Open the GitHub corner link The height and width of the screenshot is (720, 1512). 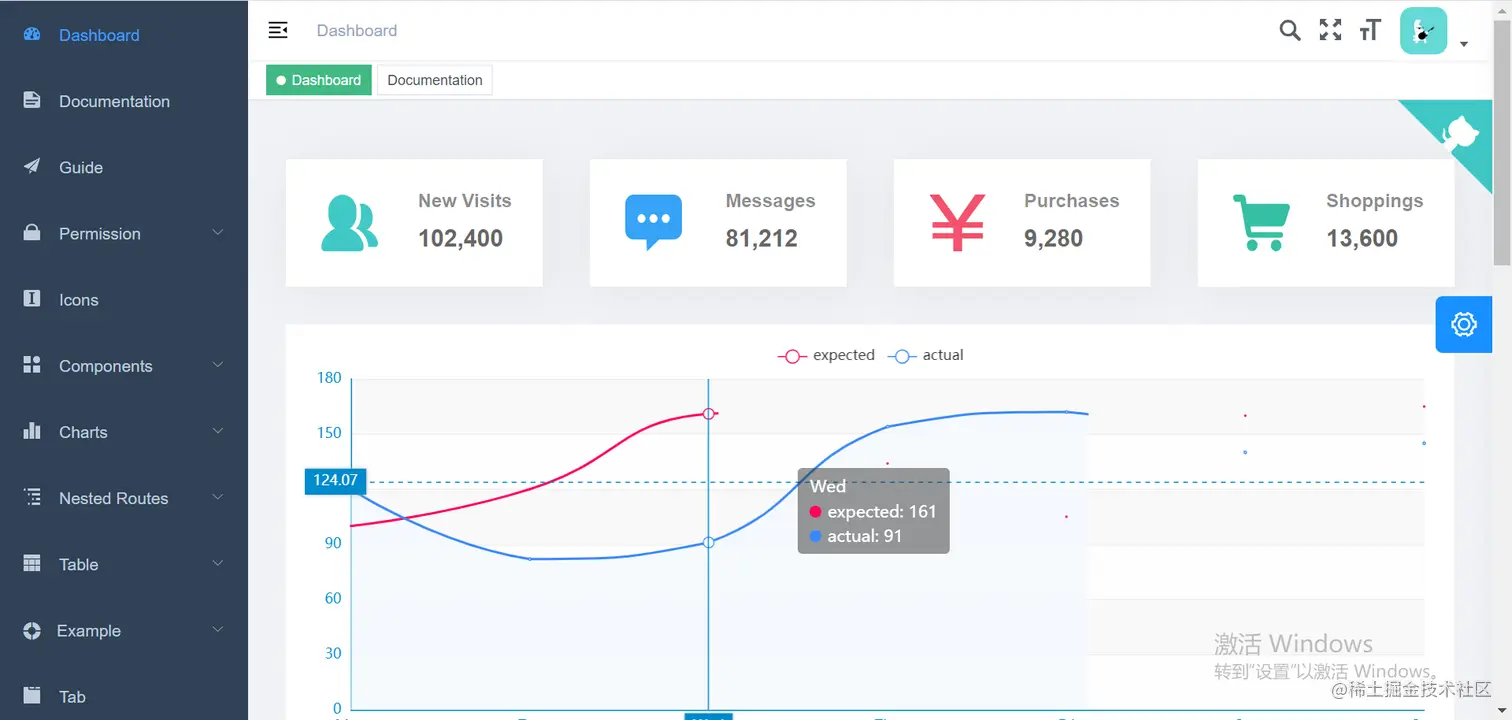(x=1459, y=133)
